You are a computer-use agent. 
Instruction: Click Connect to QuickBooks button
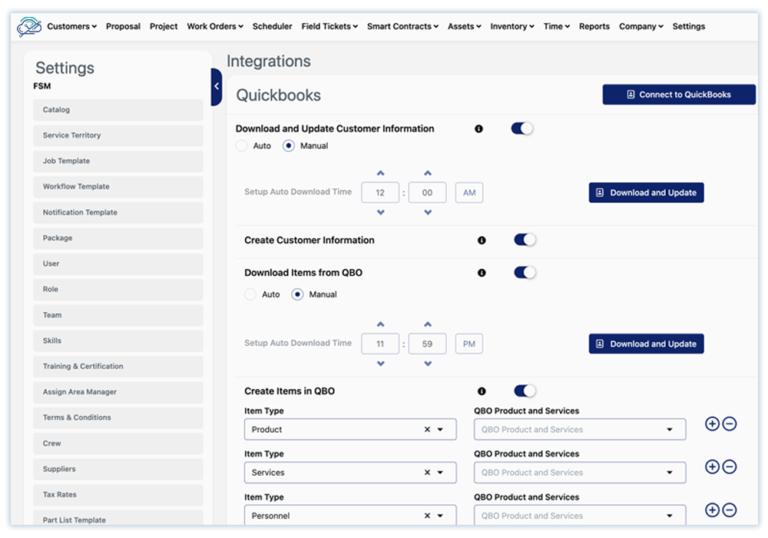(679, 95)
